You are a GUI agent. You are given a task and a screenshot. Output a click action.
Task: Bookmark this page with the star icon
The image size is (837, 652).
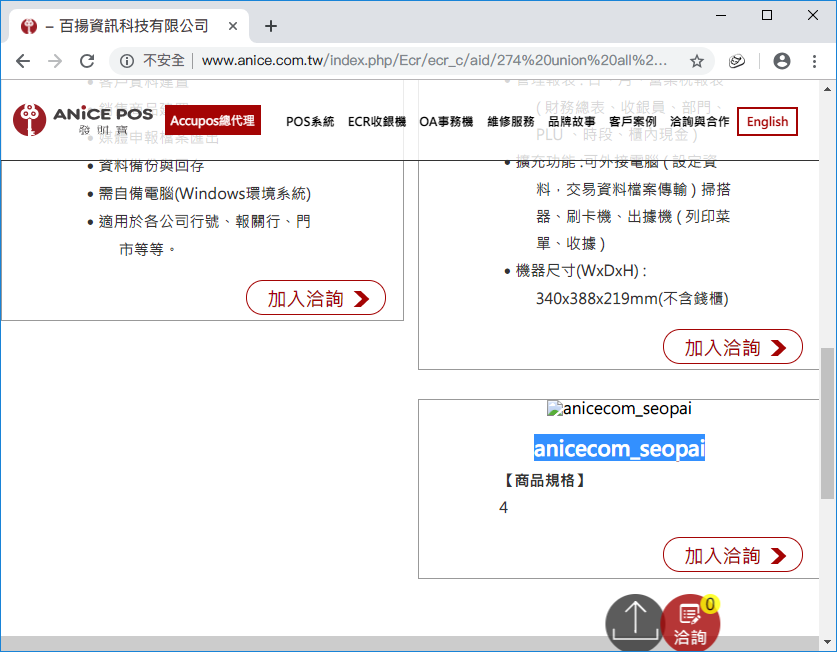(697, 61)
